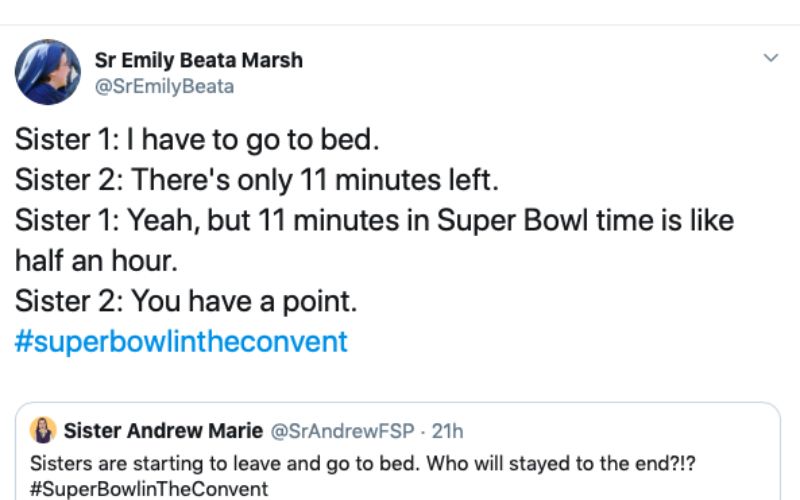Click Sr Emily Beata Marsh's profile avatar
Viewport: 800px width, 500px height.
tap(47, 72)
